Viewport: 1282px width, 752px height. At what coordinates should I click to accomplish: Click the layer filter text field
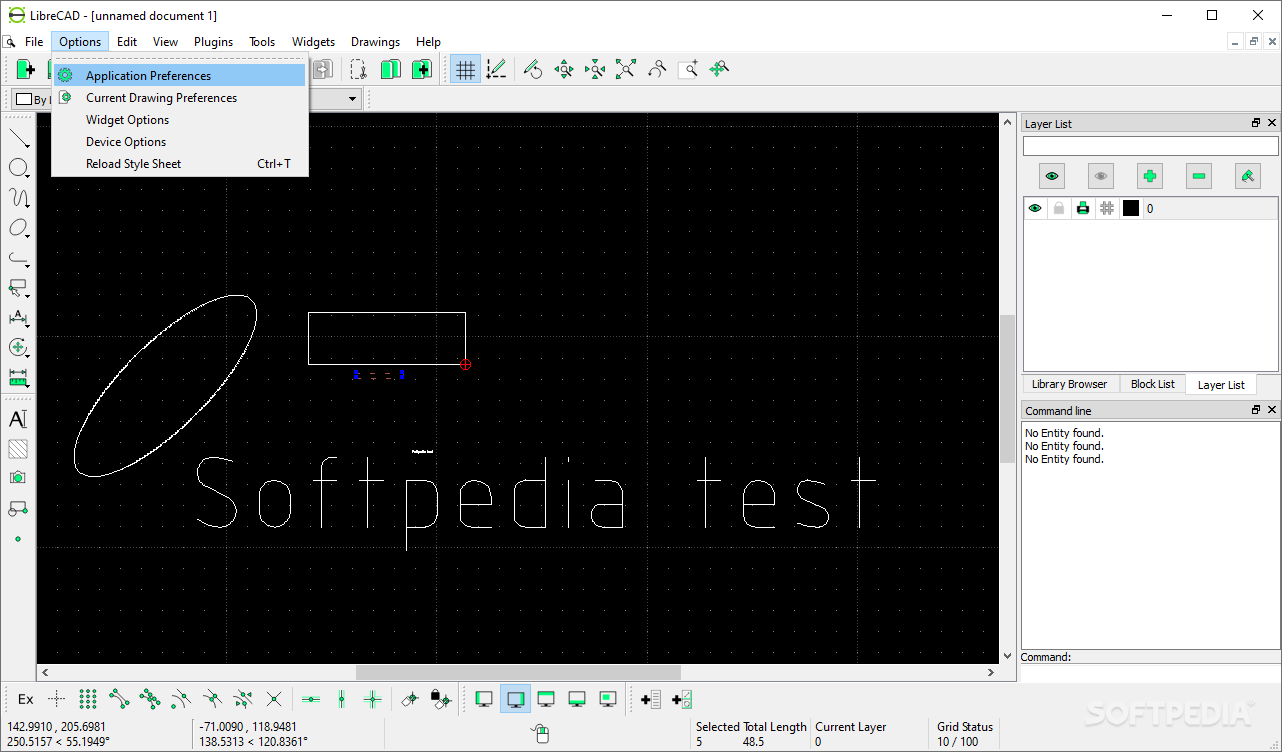tap(1150, 146)
